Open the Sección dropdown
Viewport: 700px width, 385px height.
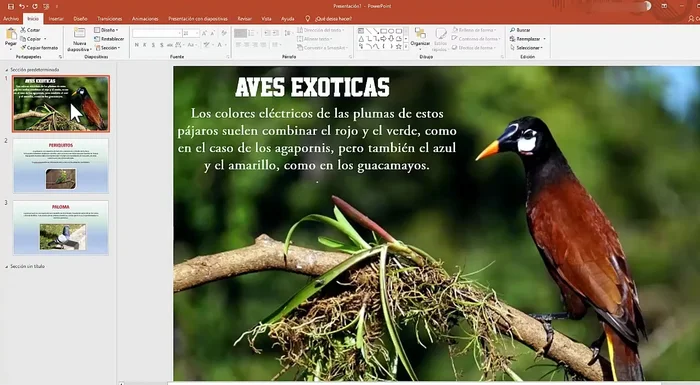(x=108, y=47)
